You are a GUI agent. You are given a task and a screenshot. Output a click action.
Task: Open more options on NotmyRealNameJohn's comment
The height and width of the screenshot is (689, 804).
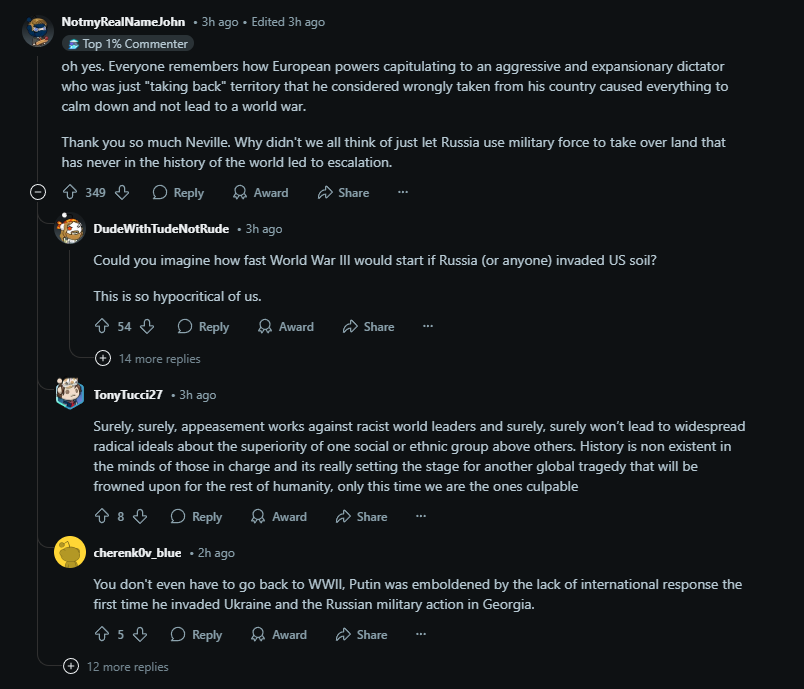tap(403, 192)
